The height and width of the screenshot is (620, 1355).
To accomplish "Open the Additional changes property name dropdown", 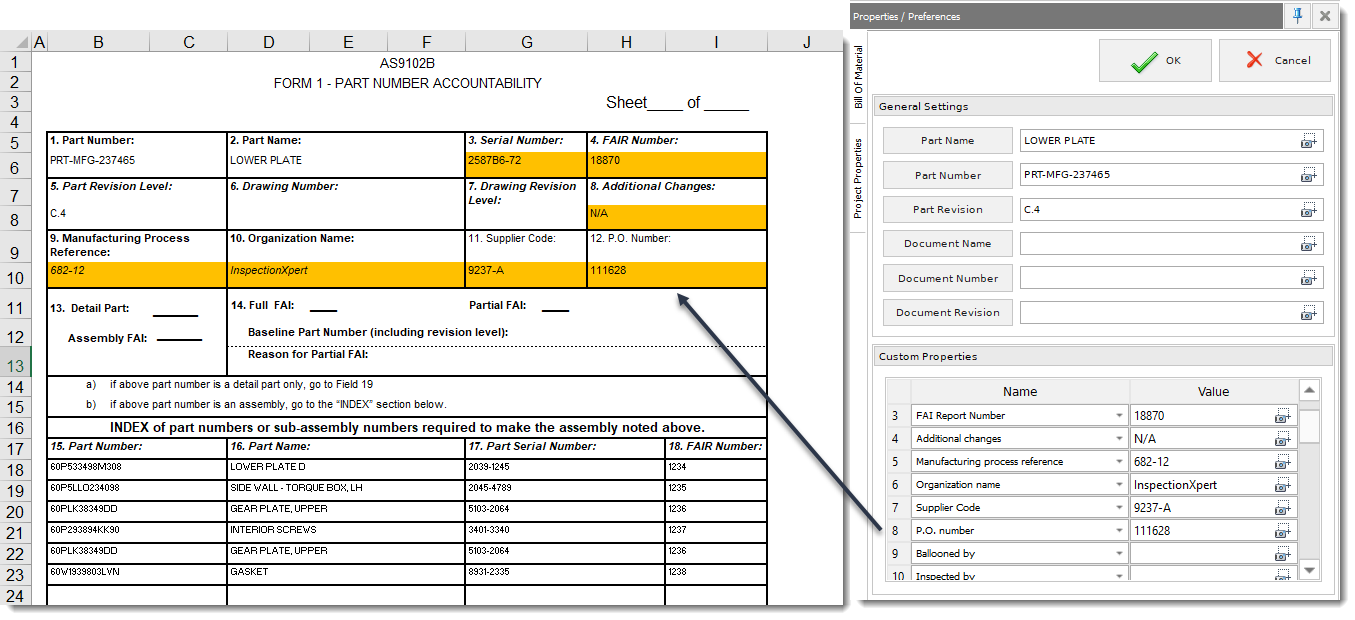I will click(x=1120, y=438).
